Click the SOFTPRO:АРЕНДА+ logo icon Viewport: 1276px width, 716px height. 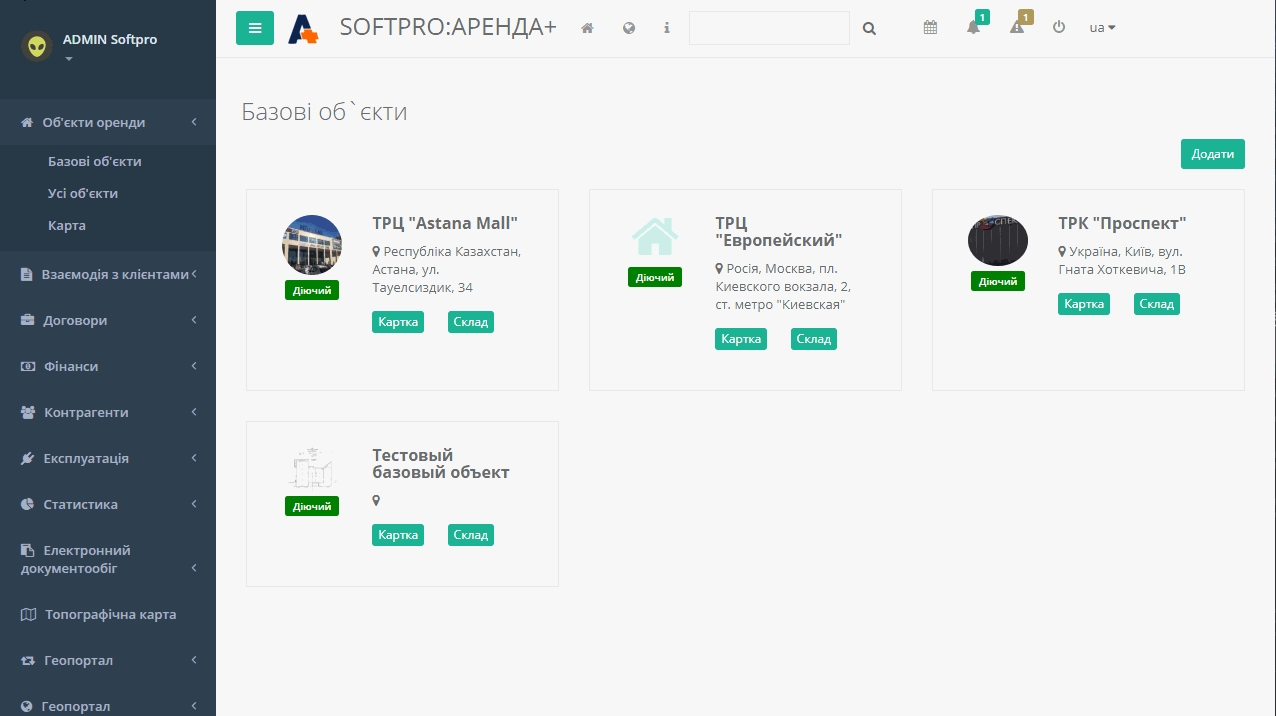303,28
